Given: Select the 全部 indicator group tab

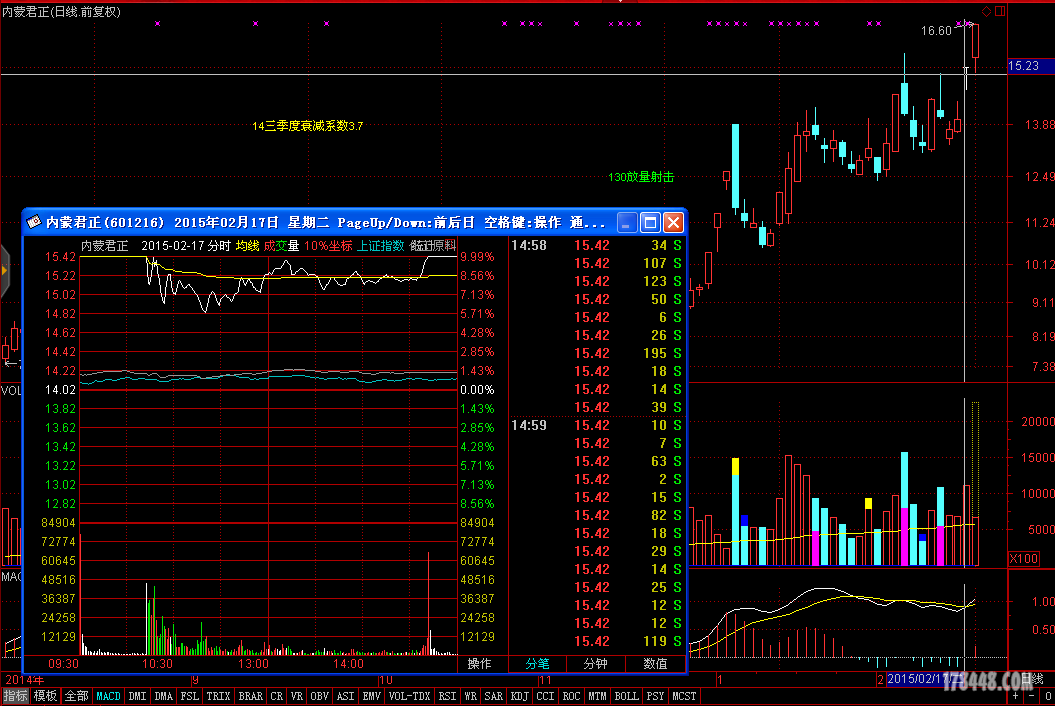Looking at the screenshot, I should pos(76,697).
